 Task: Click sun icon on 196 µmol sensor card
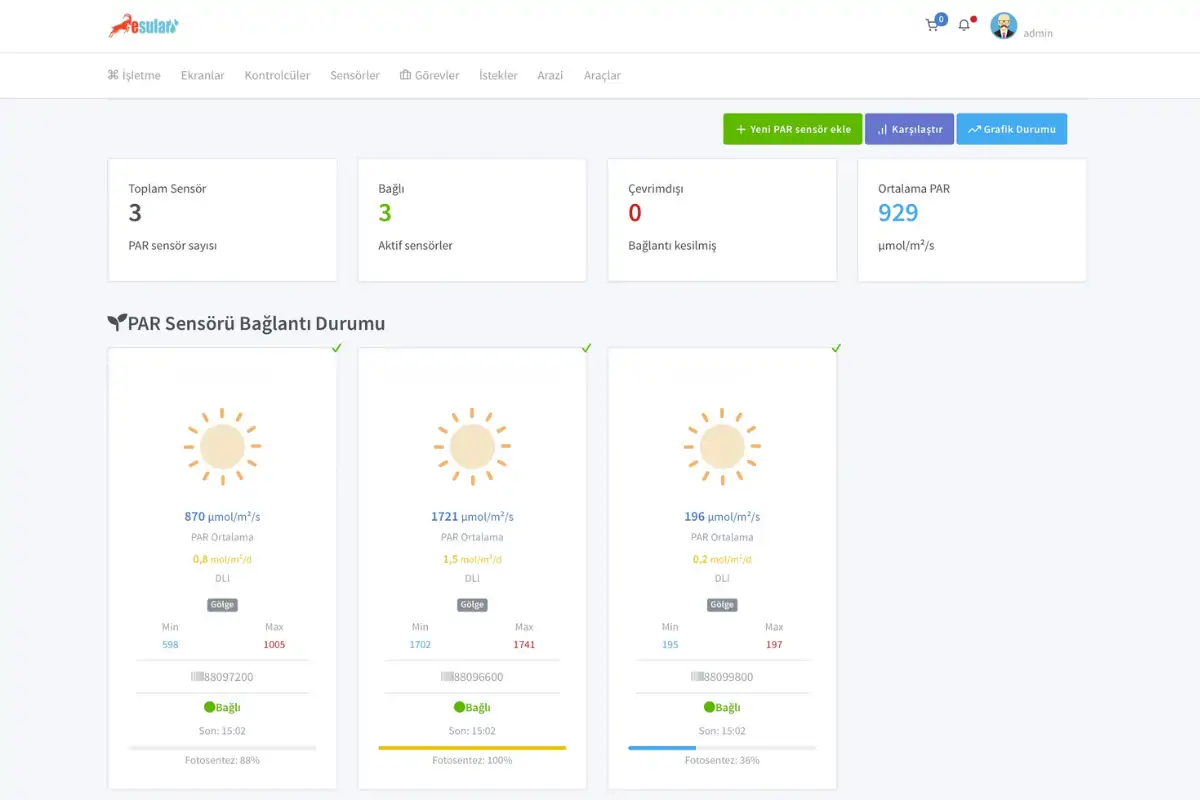pyautogui.click(x=722, y=446)
